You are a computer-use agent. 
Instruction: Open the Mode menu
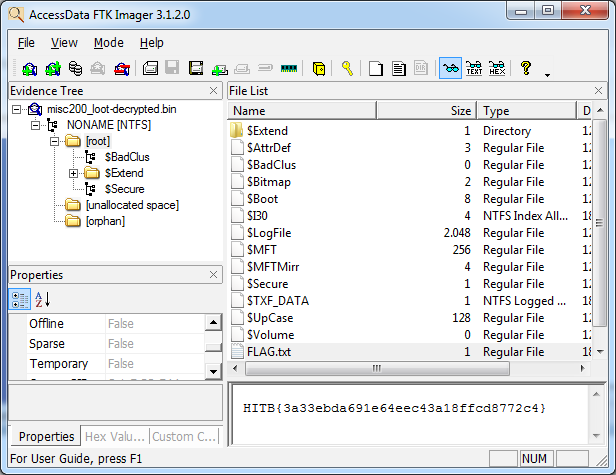(108, 43)
